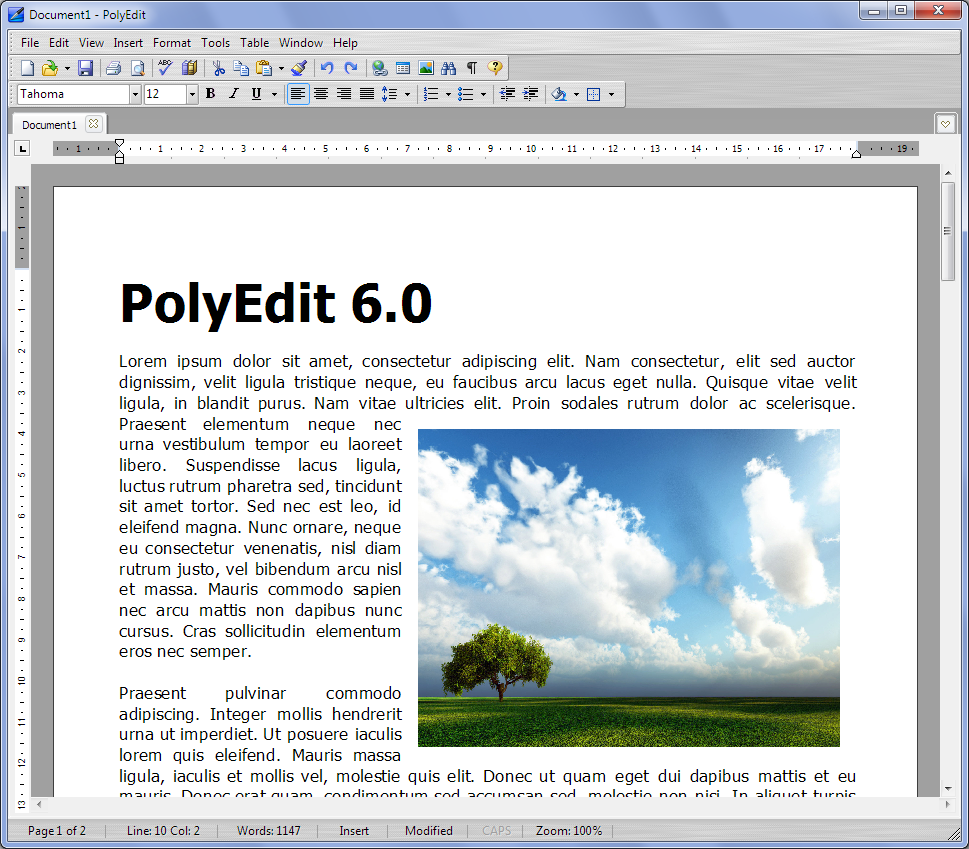
Task: Align text to the left
Action: [x=298, y=94]
